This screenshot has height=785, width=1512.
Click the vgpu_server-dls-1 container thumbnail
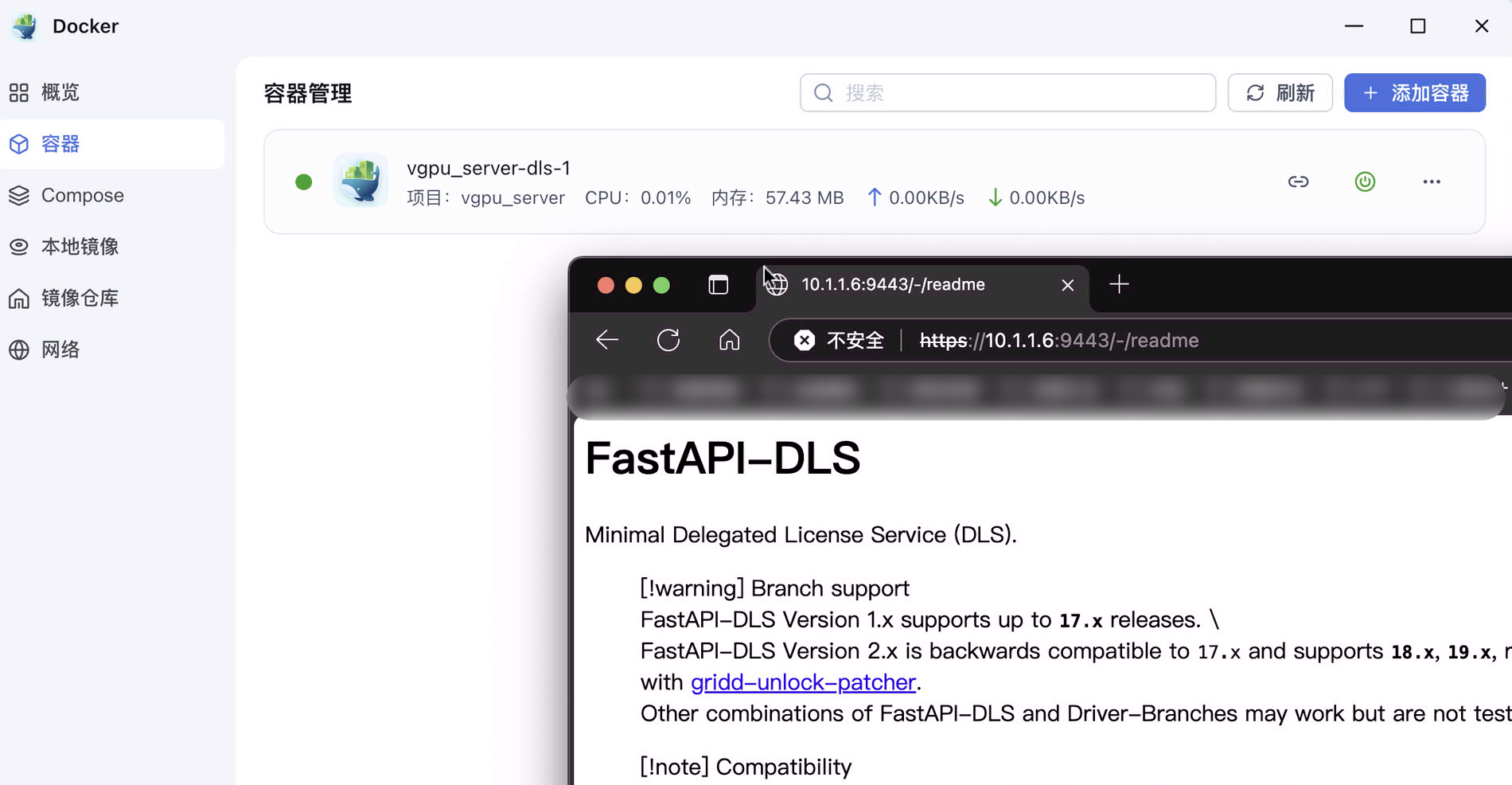360,181
